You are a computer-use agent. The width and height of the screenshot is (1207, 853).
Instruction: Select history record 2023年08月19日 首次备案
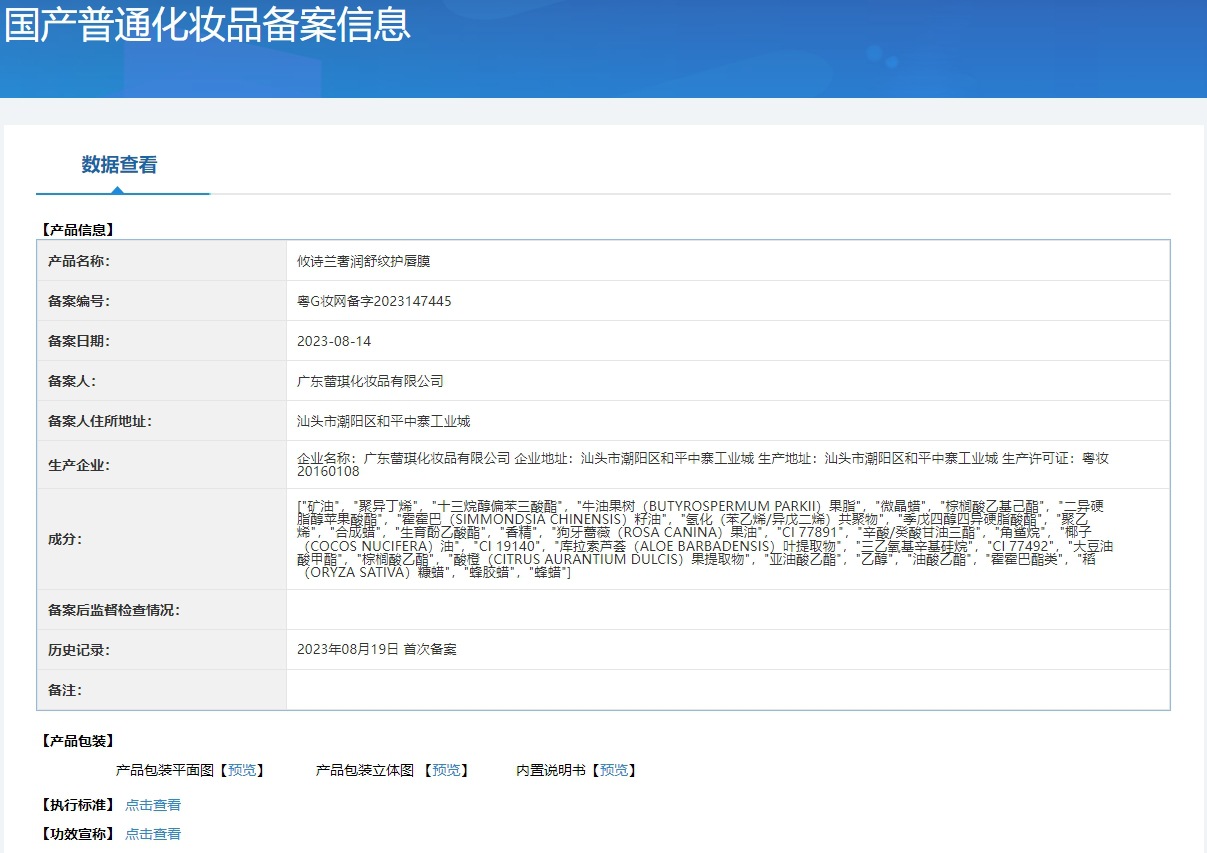click(376, 650)
